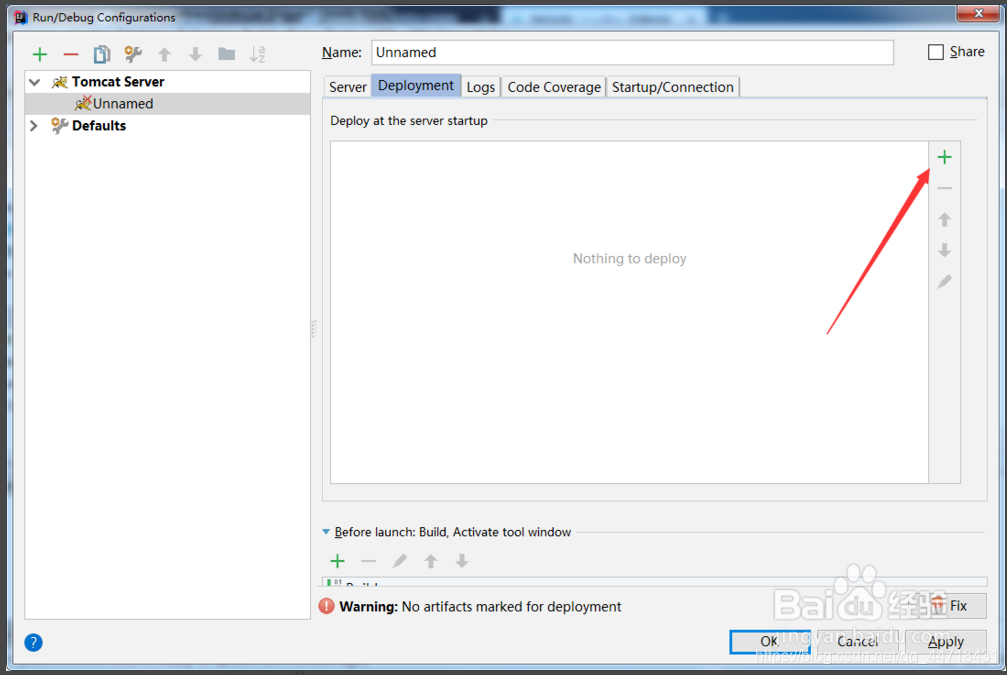Screen dimensions: 1007x675
Task: Click the Cancel button
Action: click(857, 642)
